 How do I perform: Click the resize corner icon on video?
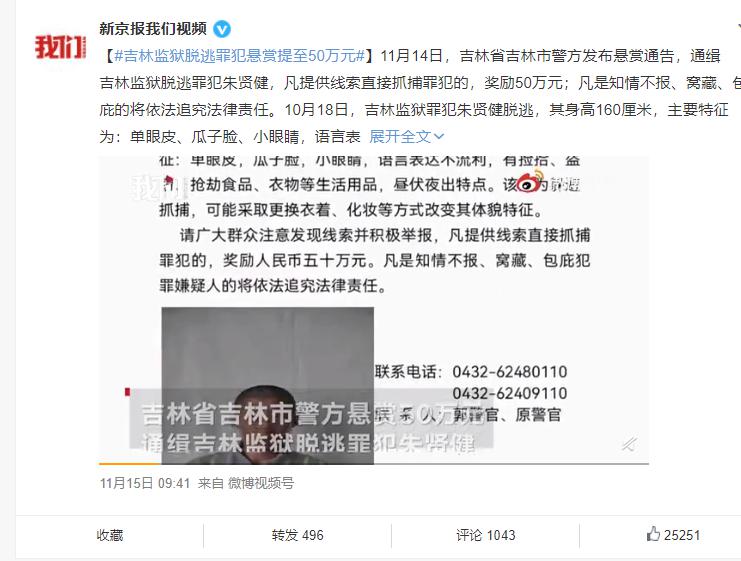click(629, 444)
